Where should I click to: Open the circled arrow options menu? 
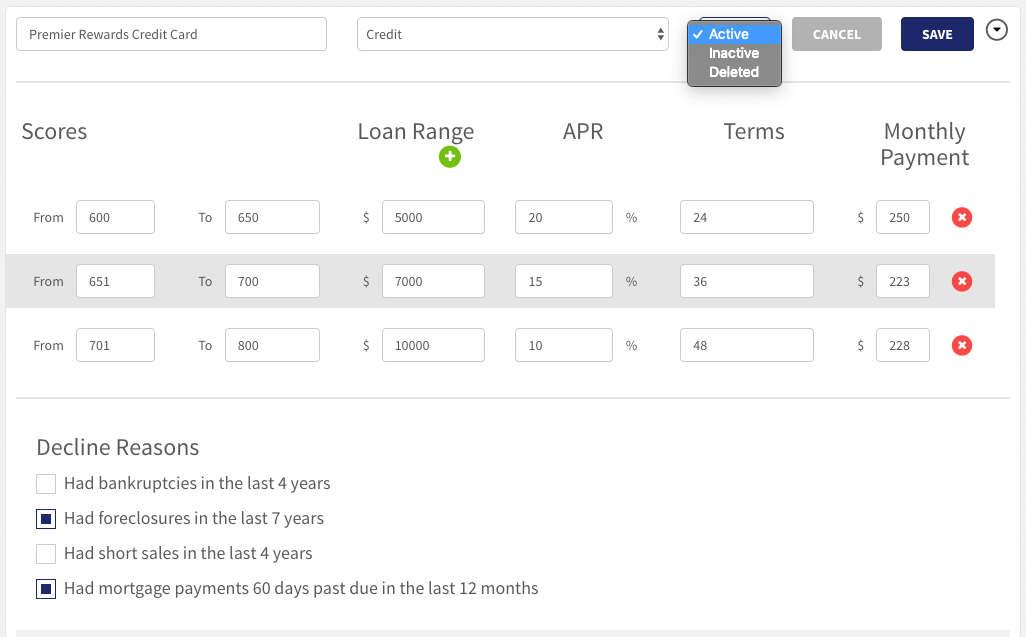coord(996,30)
